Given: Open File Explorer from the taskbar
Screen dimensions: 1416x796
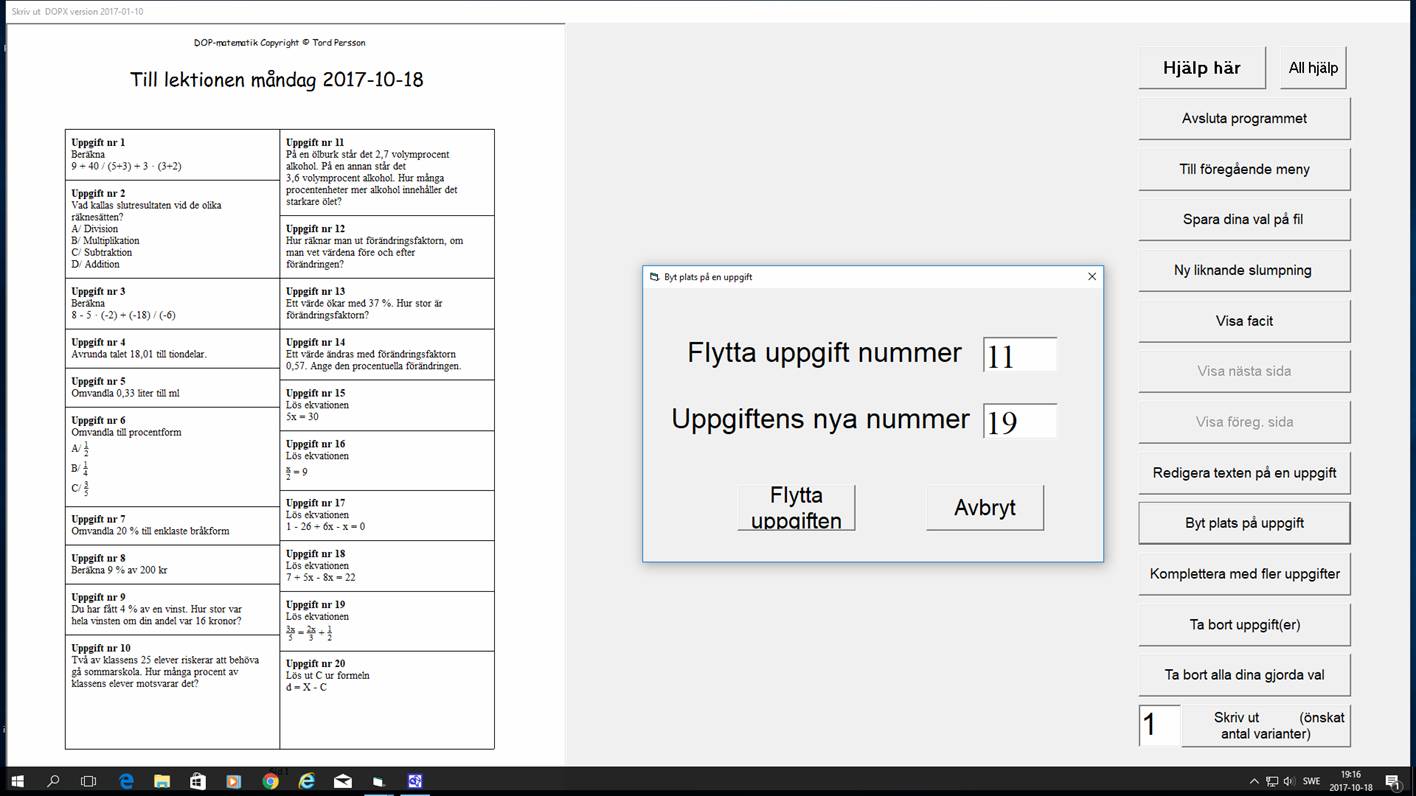Looking at the screenshot, I should click(162, 781).
